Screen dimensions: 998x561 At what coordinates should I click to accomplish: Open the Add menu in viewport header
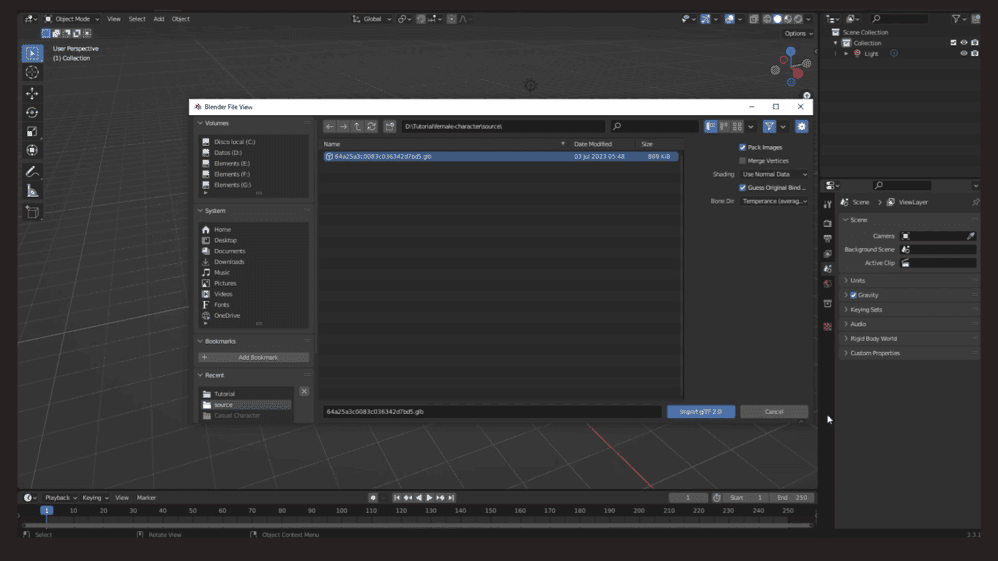coord(158,19)
